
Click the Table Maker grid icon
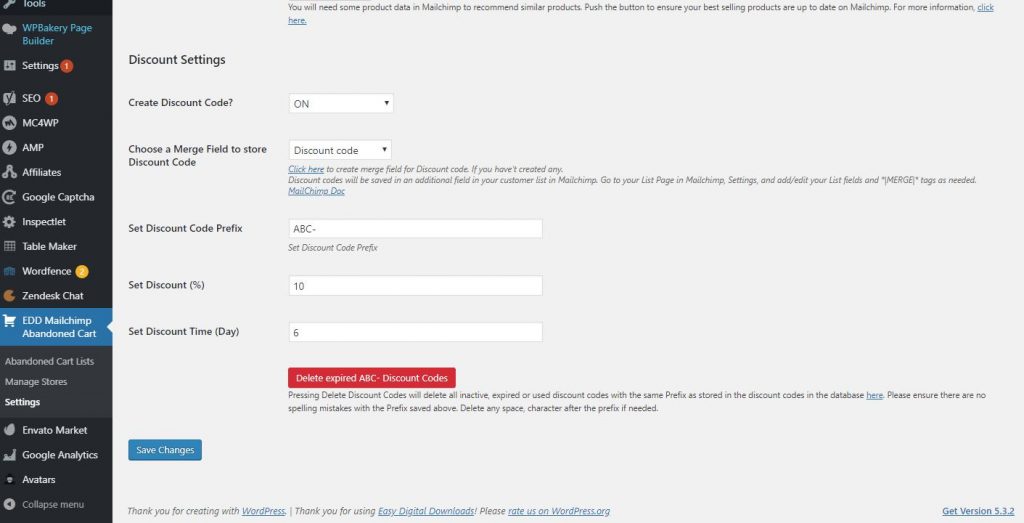9,246
